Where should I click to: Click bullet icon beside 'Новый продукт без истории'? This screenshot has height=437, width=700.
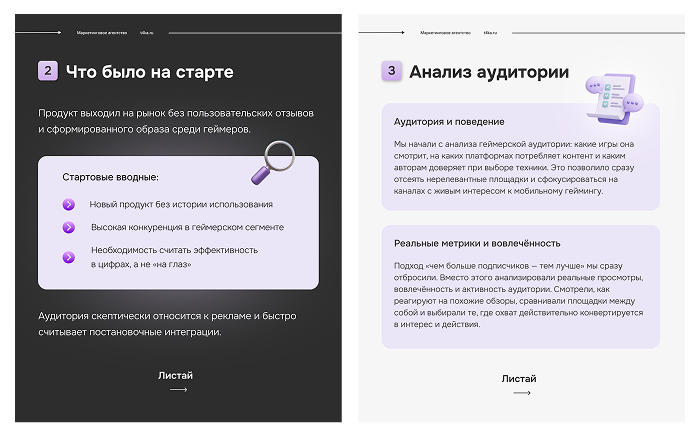point(69,204)
